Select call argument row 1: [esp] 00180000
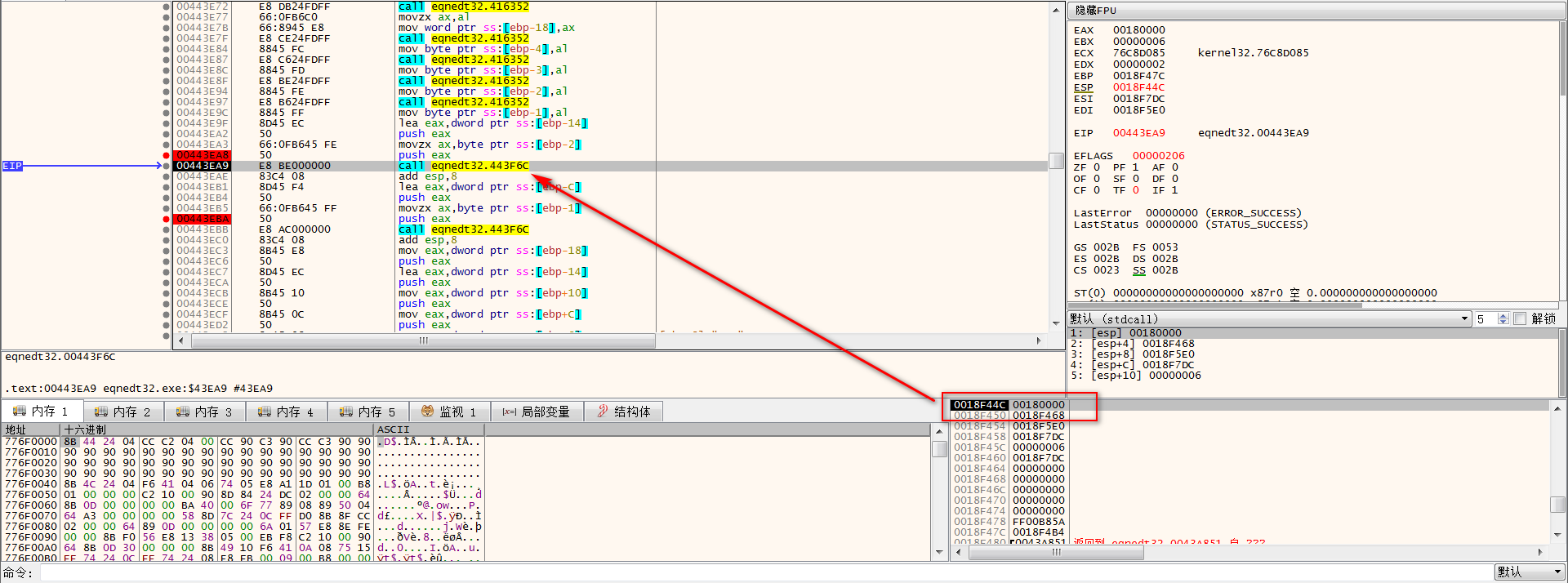This screenshot has width=1568, height=583. tap(1314, 333)
